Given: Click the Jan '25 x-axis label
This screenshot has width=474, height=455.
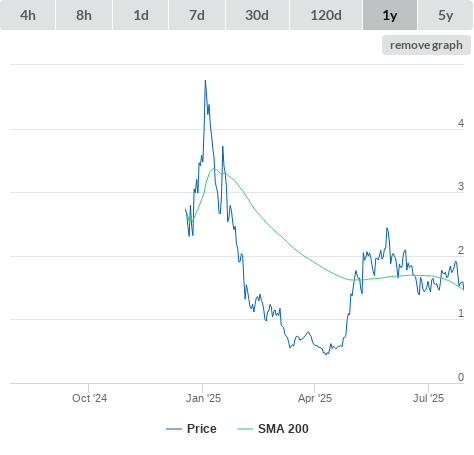Looking at the screenshot, I should [203, 398].
